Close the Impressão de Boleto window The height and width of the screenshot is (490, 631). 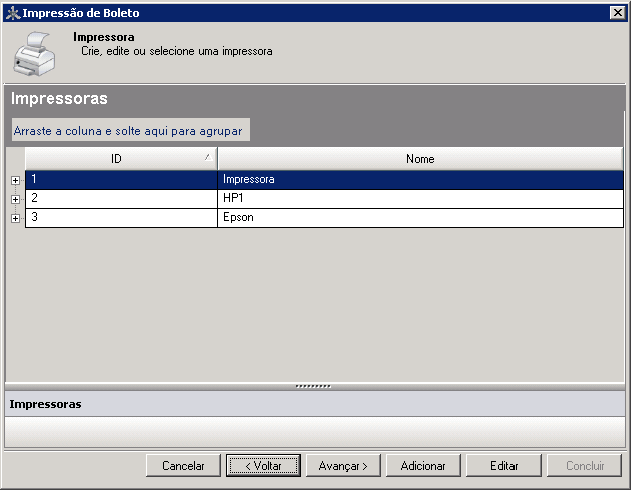[617, 13]
